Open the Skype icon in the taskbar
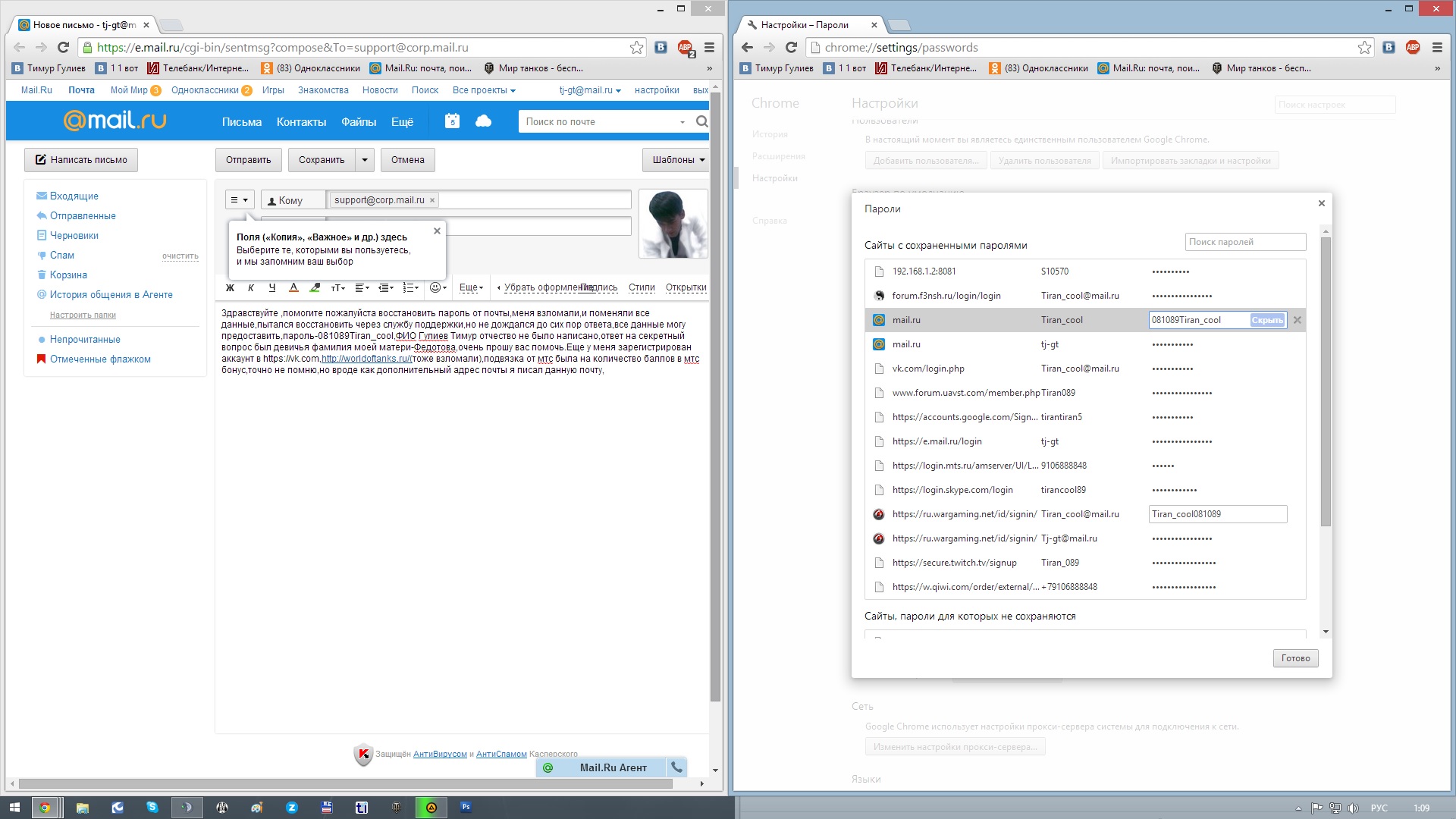 [152, 808]
